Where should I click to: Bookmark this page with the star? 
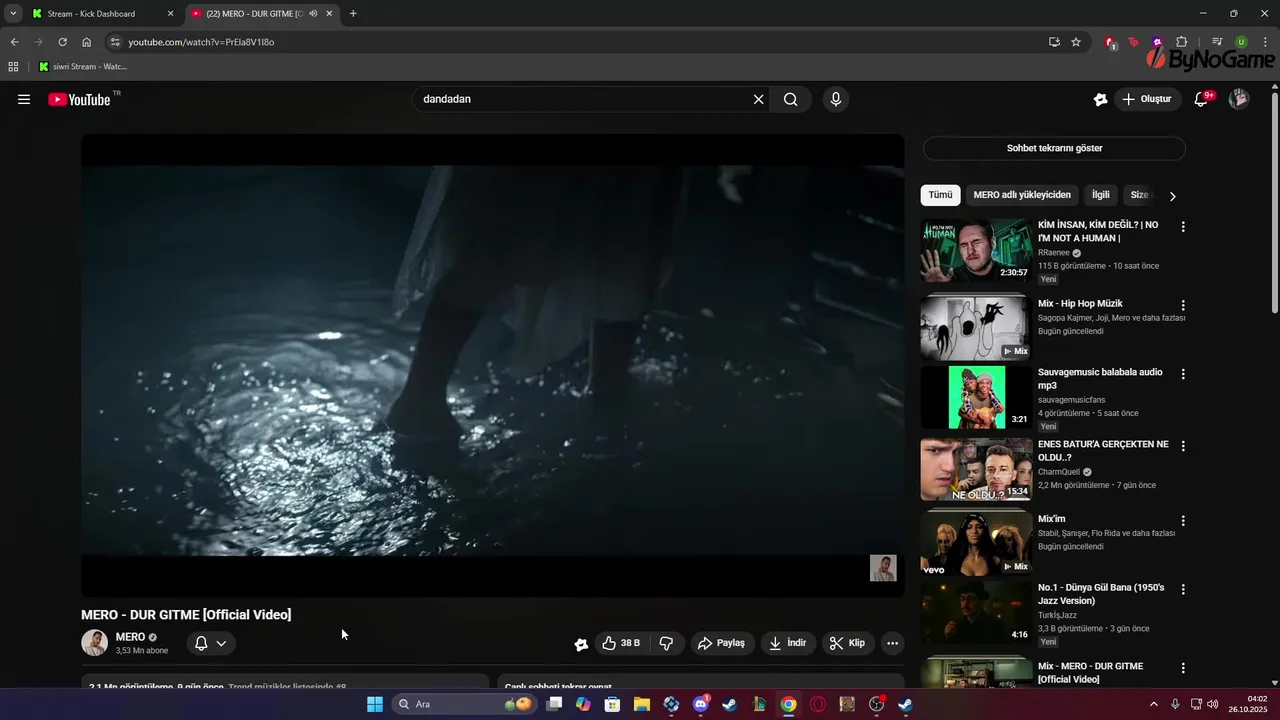1076,42
